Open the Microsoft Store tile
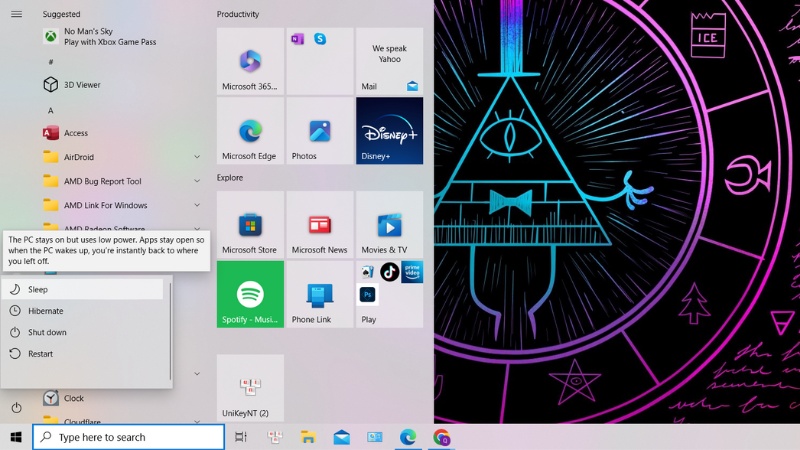Screen dimensions: 800x450 [250, 224]
